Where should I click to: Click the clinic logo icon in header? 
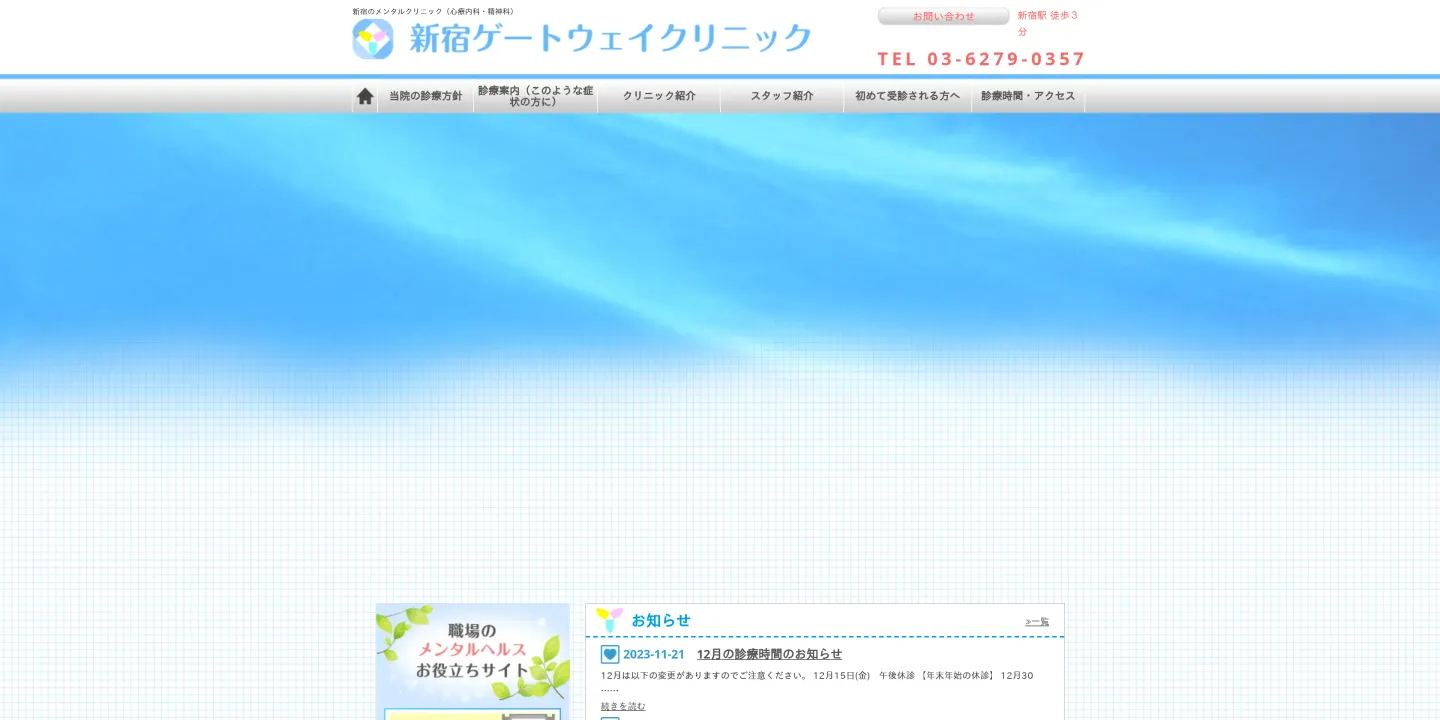point(372,39)
